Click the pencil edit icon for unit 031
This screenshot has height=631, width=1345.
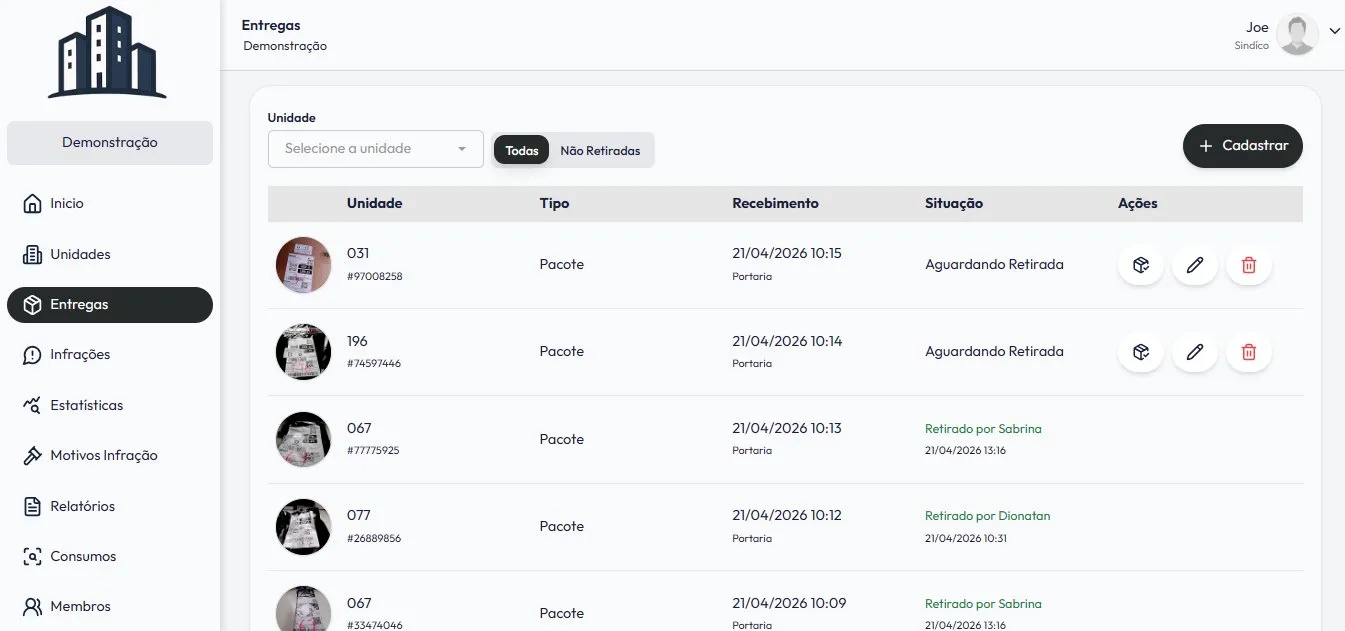point(1194,265)
